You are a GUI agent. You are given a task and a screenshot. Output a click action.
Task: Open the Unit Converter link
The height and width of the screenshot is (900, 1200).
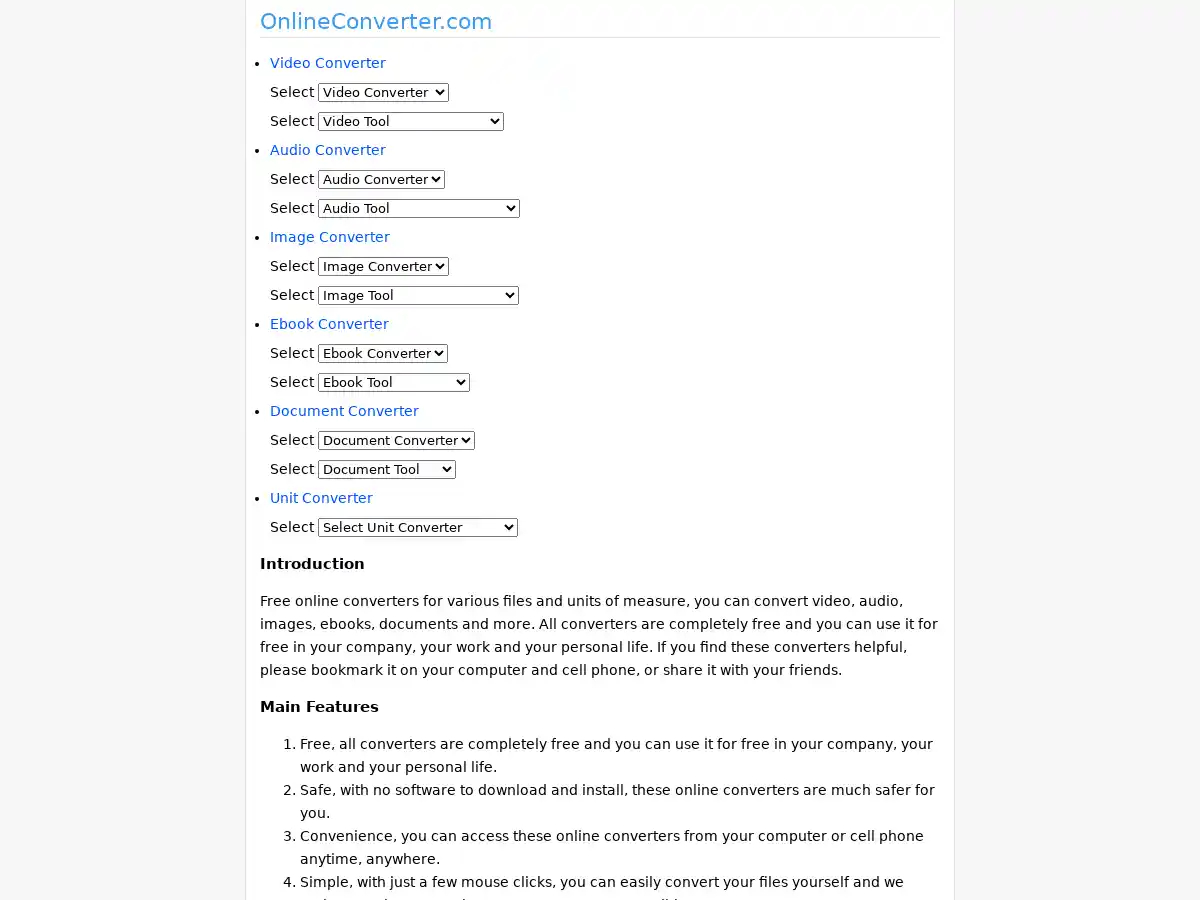point(321,498)
